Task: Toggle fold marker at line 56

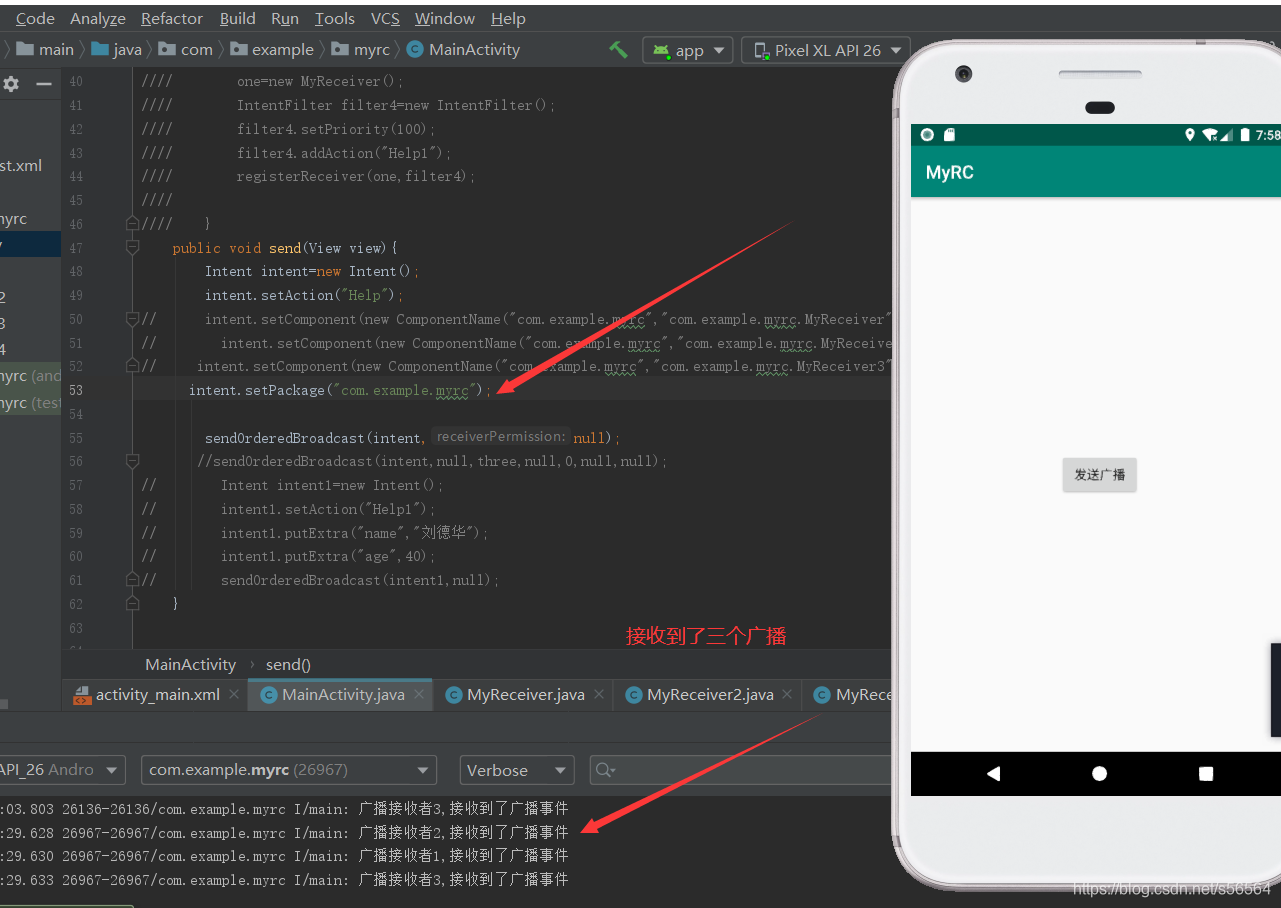Action: pyautogui.click(x=133, y=461)
